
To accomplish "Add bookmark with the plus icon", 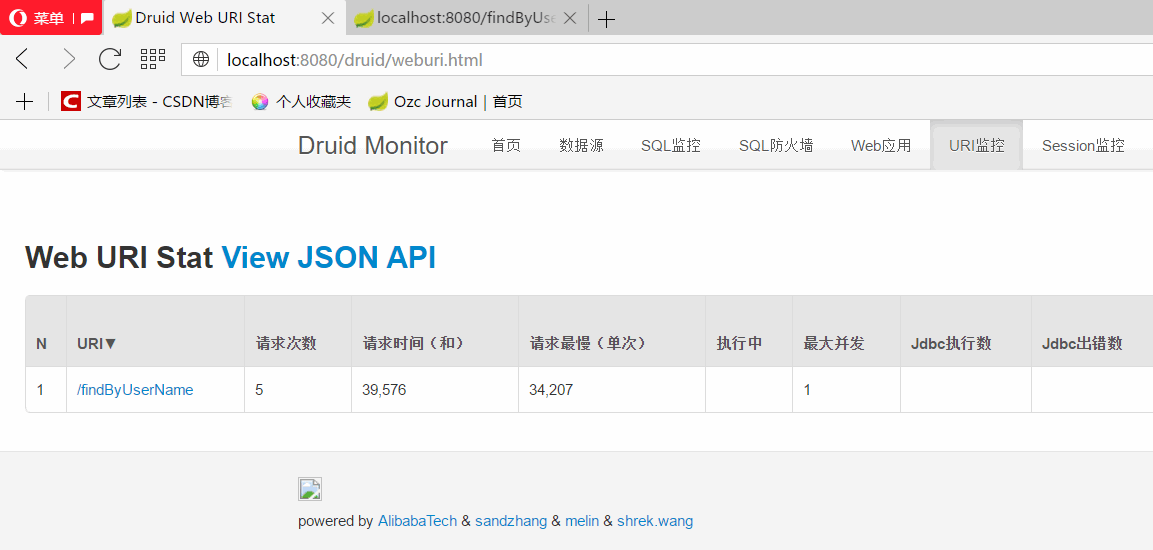I will pyautogui.click(x=24, y=101).
